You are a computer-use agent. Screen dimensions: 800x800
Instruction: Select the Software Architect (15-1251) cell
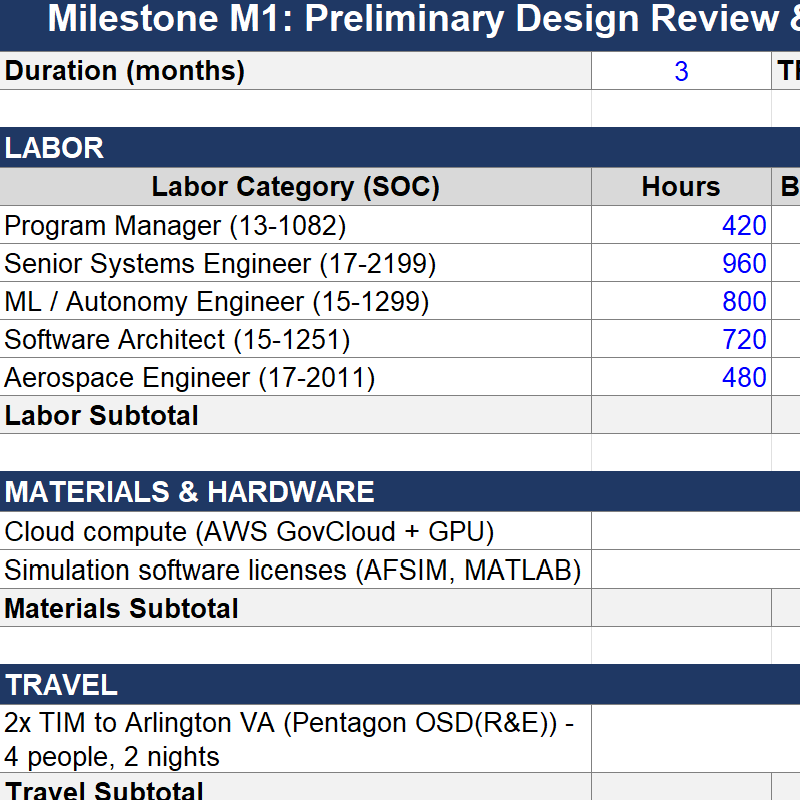coord(295,339)
